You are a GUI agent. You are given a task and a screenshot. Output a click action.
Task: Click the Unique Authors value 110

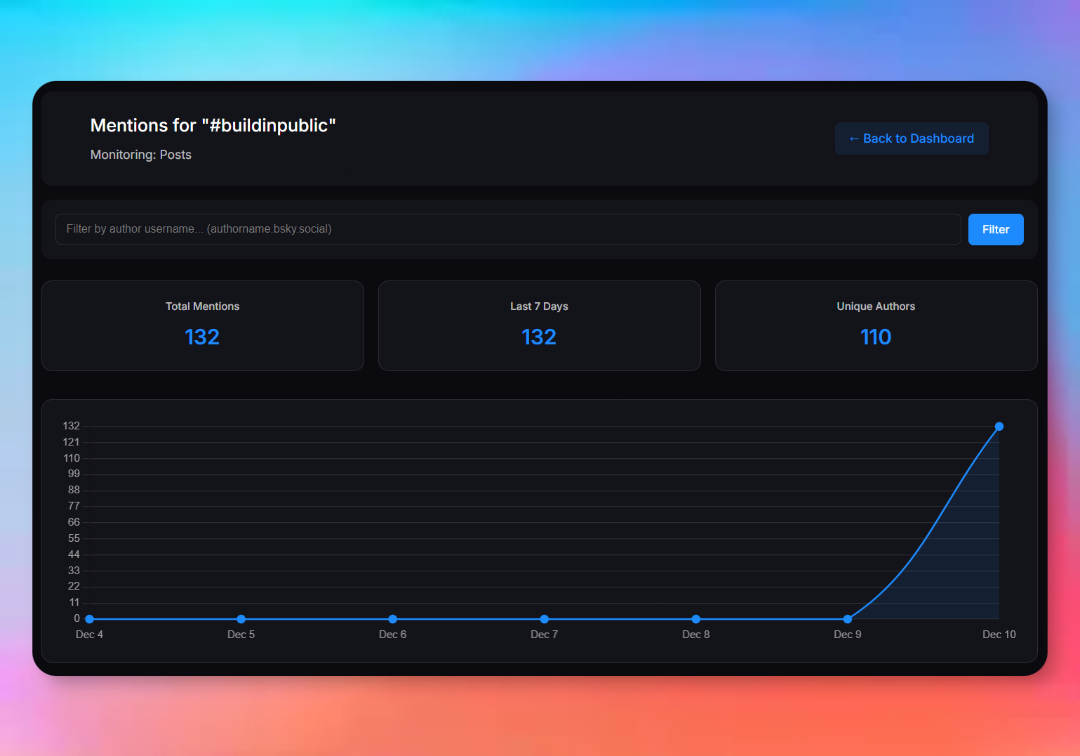[875, 337]
